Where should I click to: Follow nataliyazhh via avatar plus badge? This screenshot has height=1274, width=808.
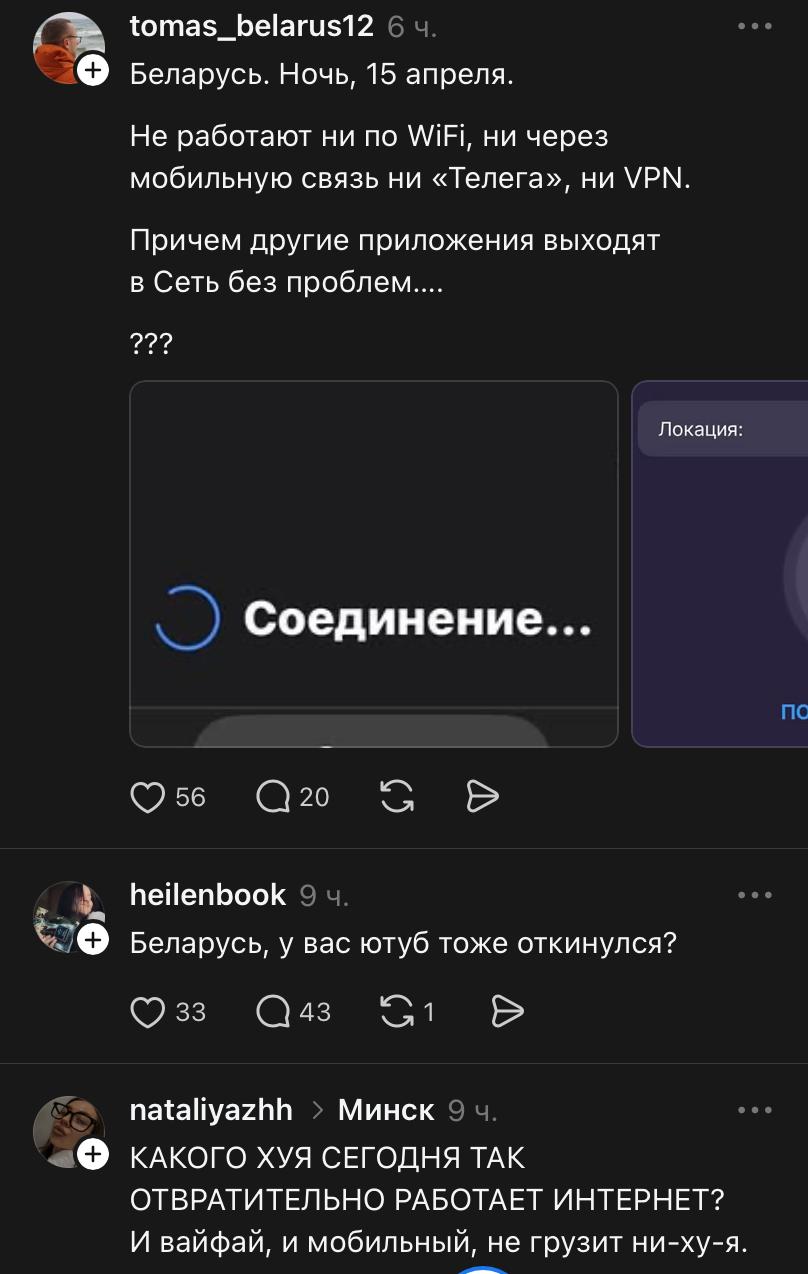pos(93,1155)
